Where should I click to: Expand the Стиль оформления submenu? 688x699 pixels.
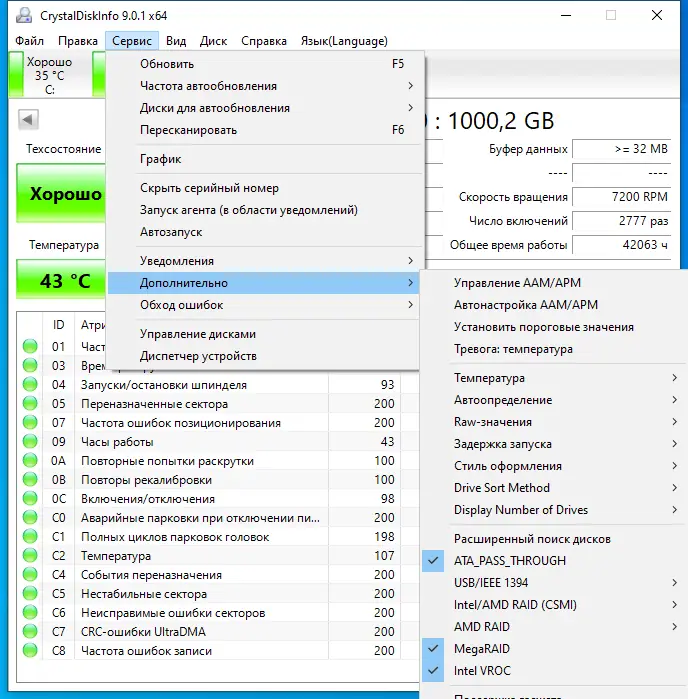click(x=553, y=466)
